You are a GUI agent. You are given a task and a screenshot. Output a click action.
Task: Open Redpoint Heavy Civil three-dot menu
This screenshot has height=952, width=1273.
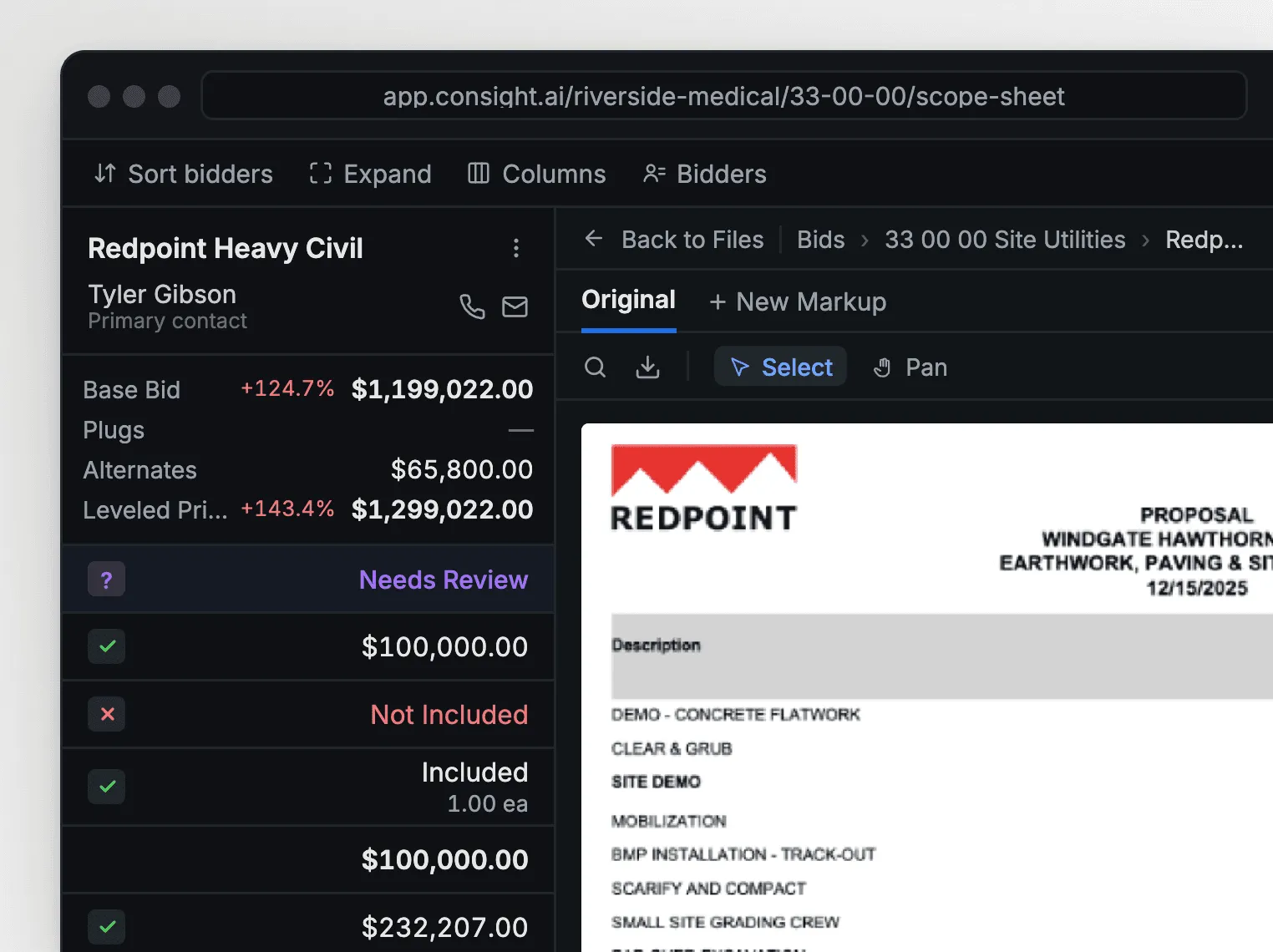tap(516, 248)
